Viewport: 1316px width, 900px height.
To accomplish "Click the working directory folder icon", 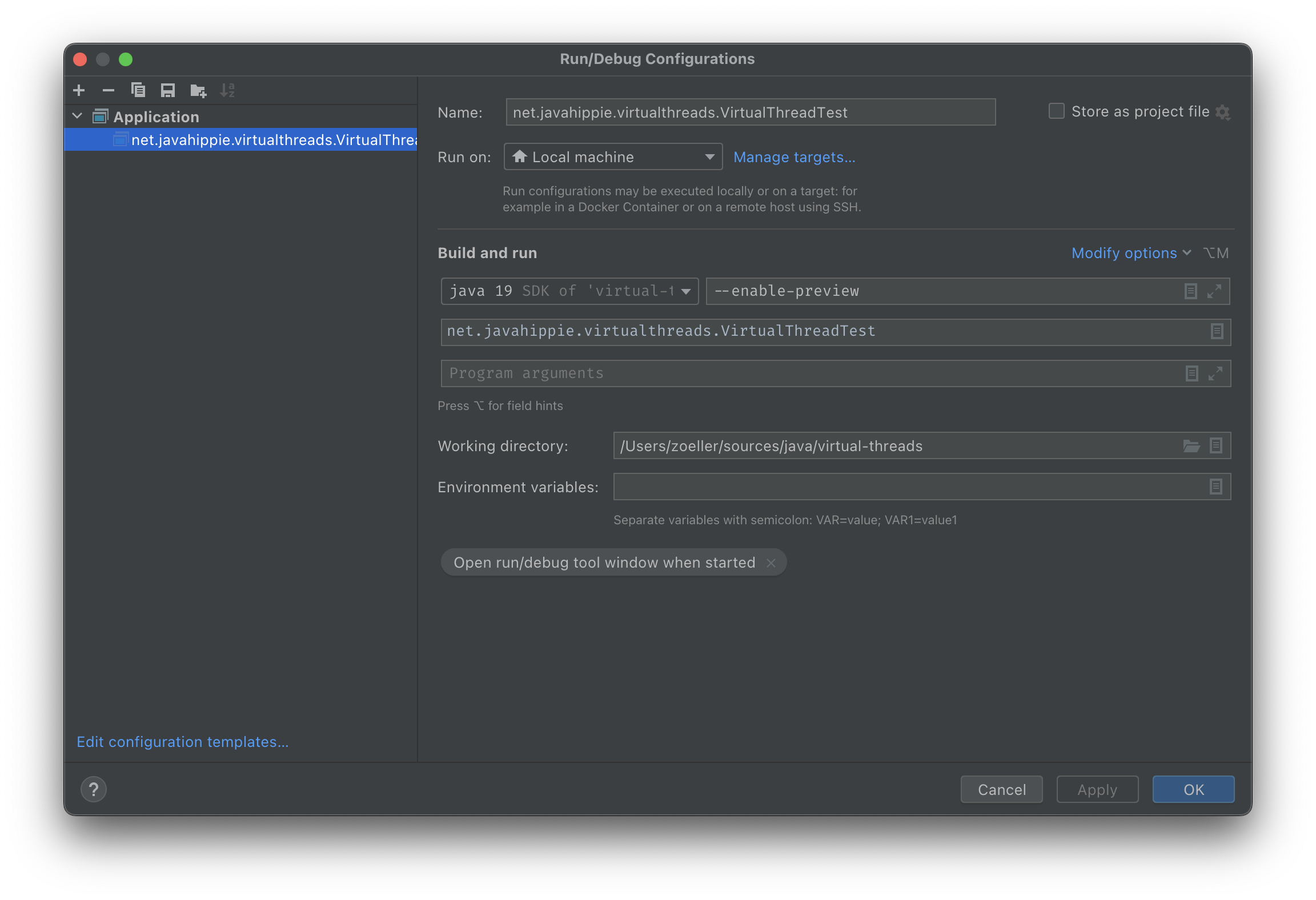I will tap(1192, 446).
